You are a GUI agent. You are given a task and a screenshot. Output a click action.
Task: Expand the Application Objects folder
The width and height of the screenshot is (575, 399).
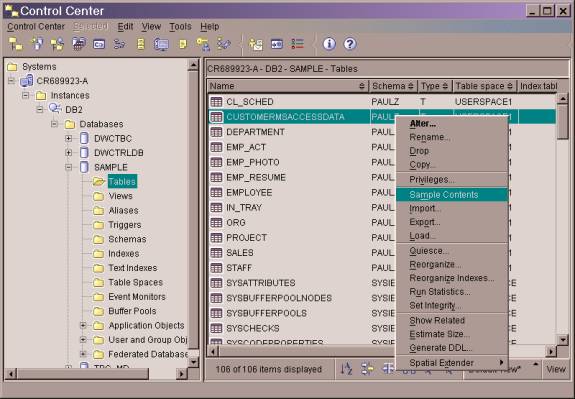pos(83,325)
